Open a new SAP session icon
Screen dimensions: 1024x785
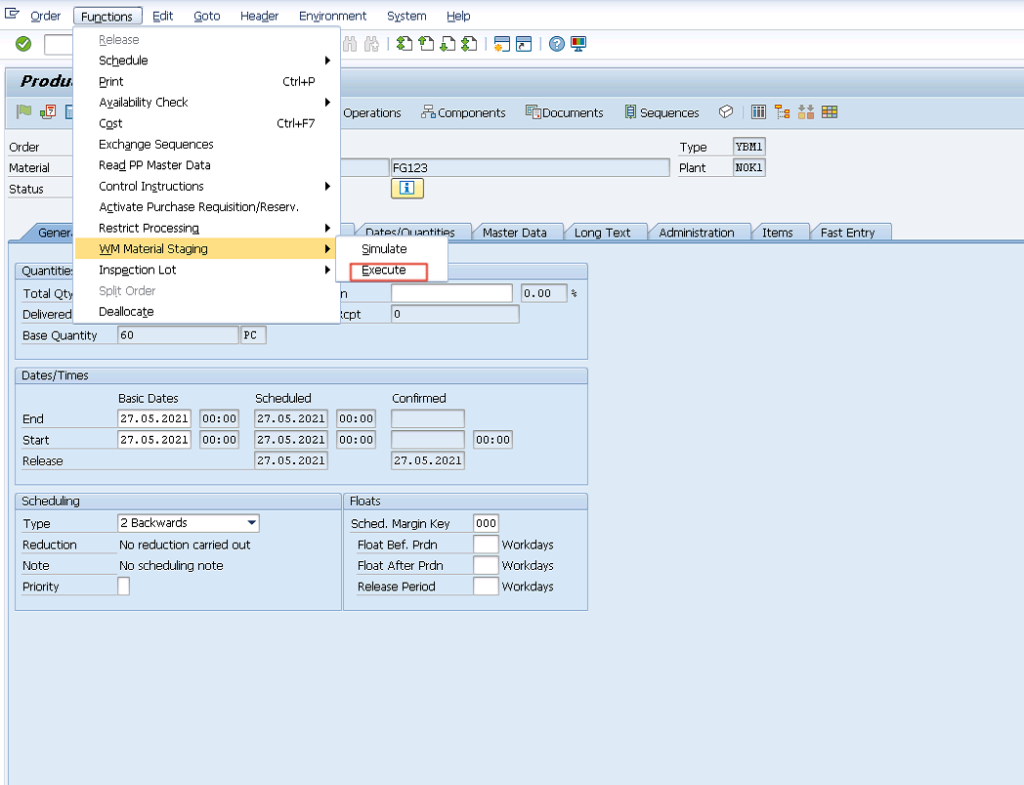[x=501, y=44]
